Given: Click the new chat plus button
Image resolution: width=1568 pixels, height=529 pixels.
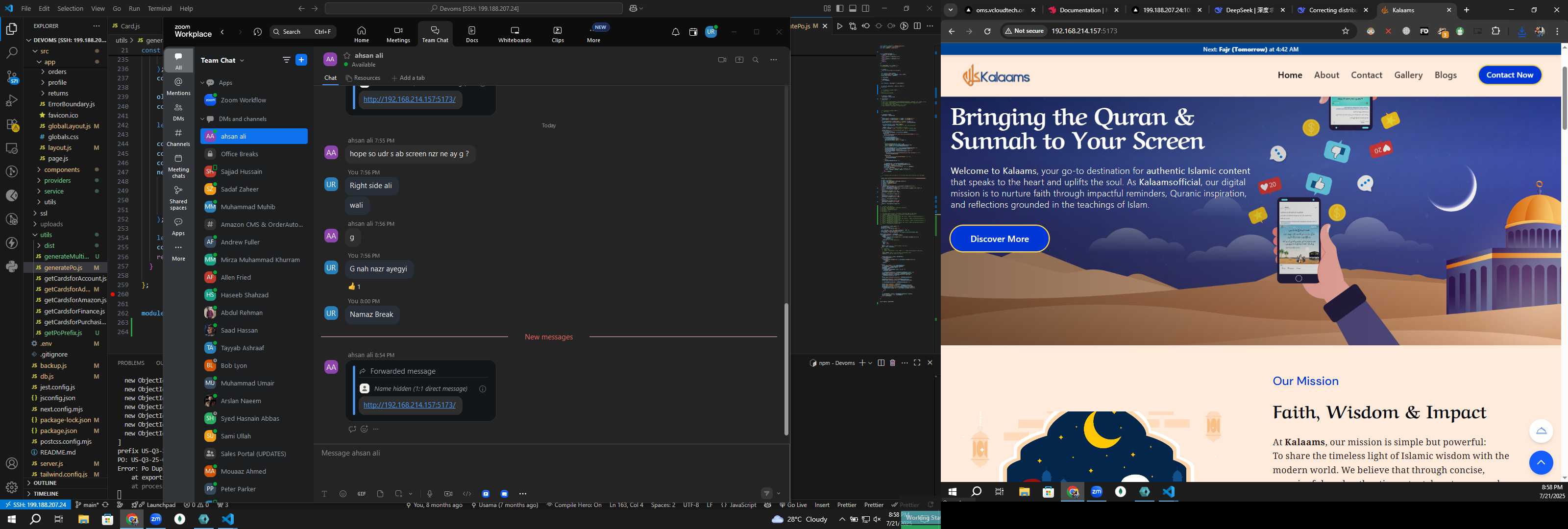Looking at the screenshot, I should (x=301, y=60).
